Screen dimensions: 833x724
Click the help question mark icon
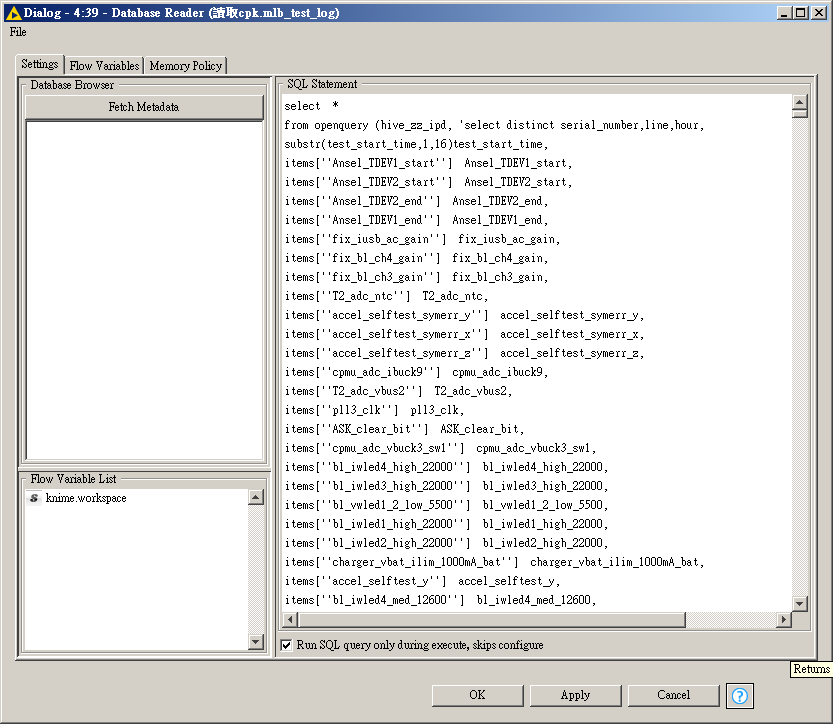[x=740, y=696]
